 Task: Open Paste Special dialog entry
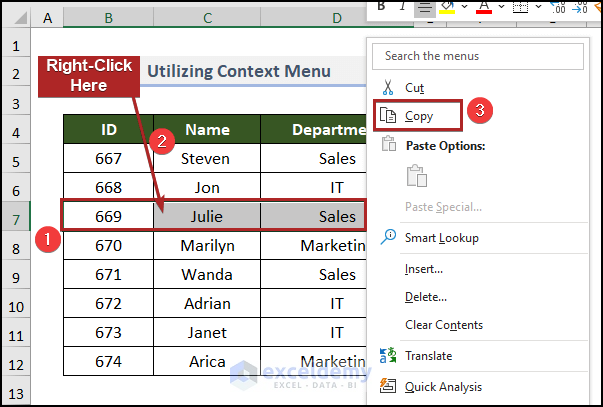(443, 207)
